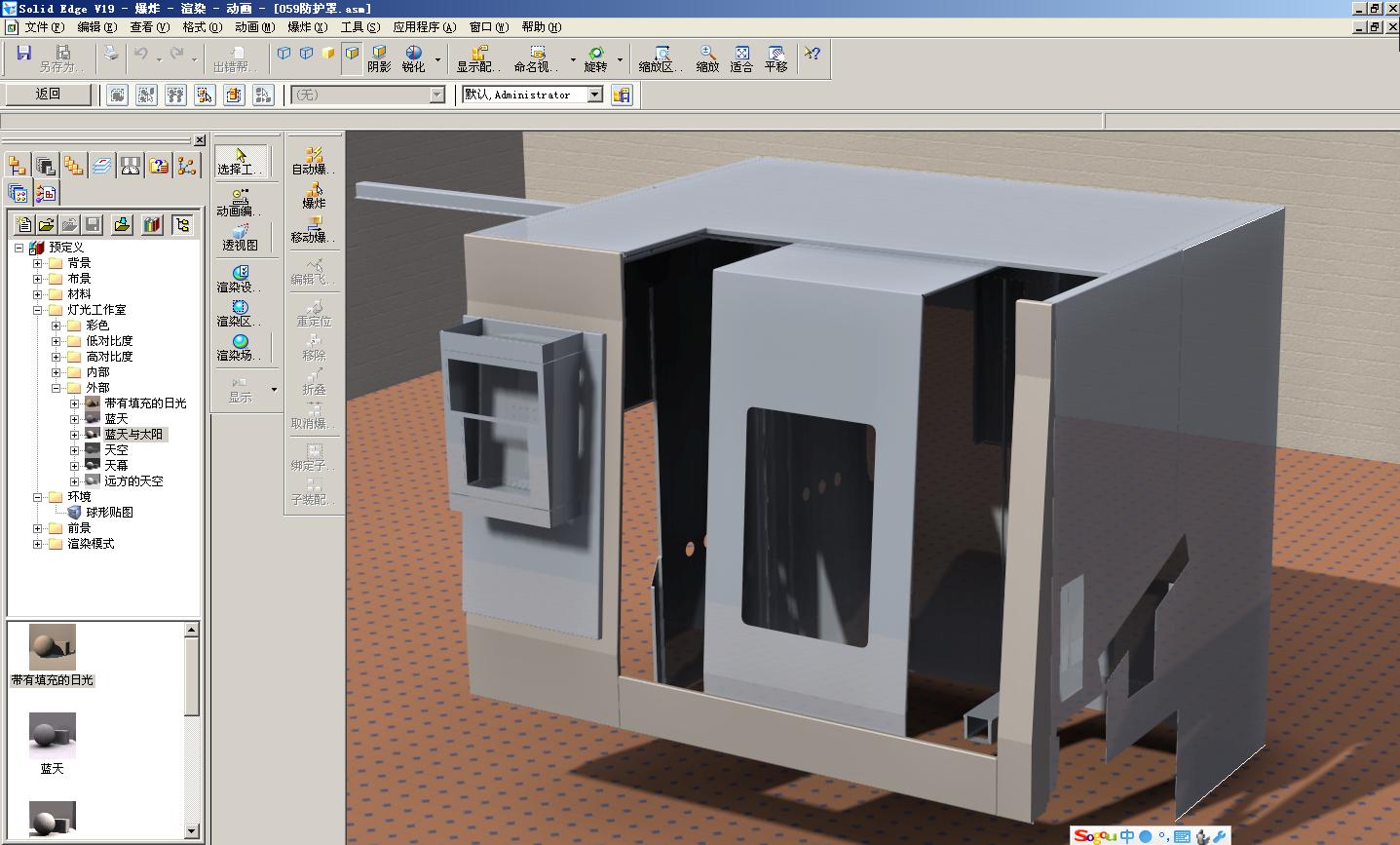
Task: Select the 远方的天空 lighting preset
Action: (x=134, y=481)
